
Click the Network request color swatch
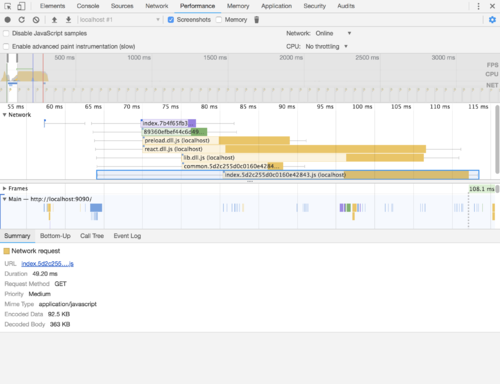pyautogui.click(x=6, y=251)
